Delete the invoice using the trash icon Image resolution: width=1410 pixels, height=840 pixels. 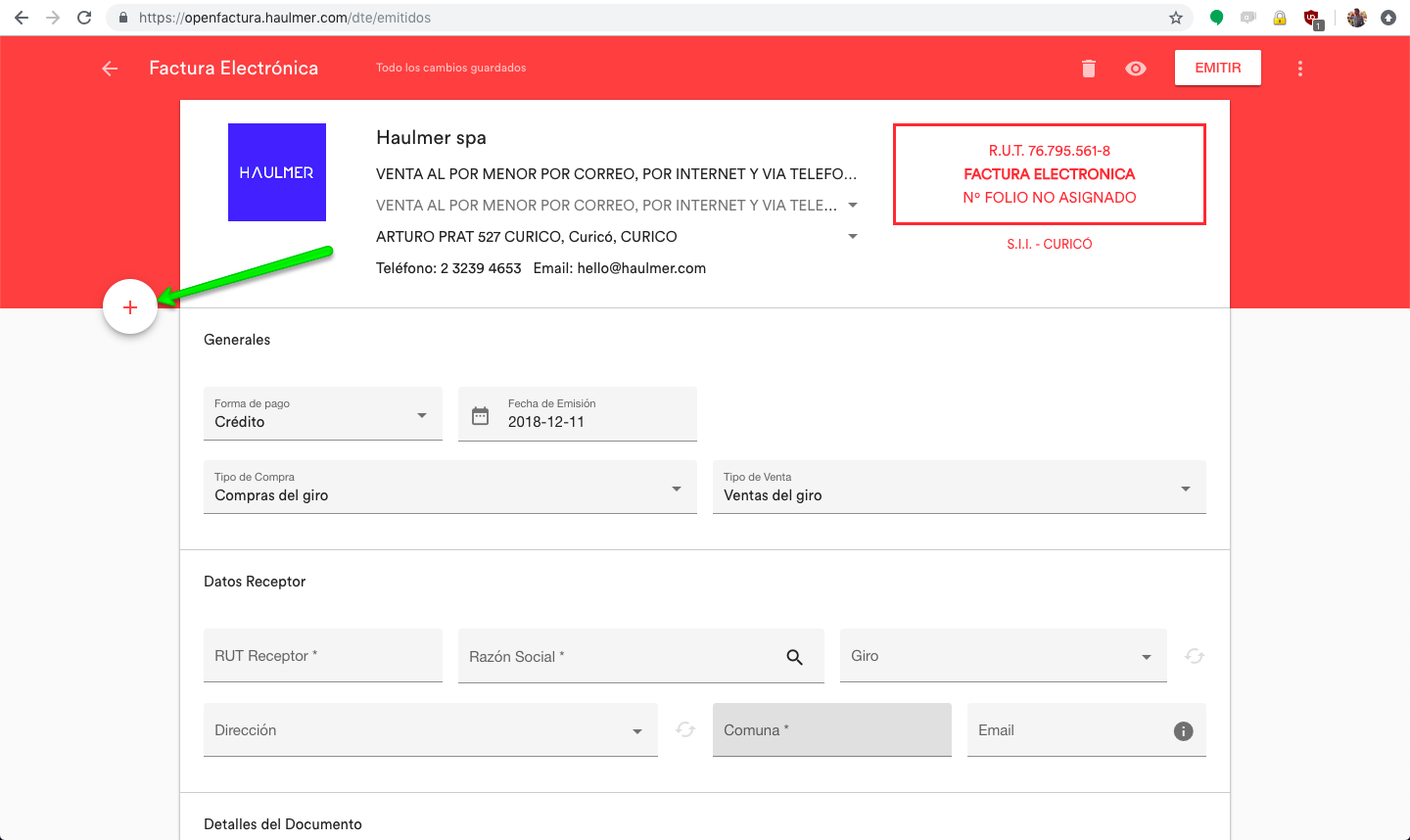click(1088, 69)
